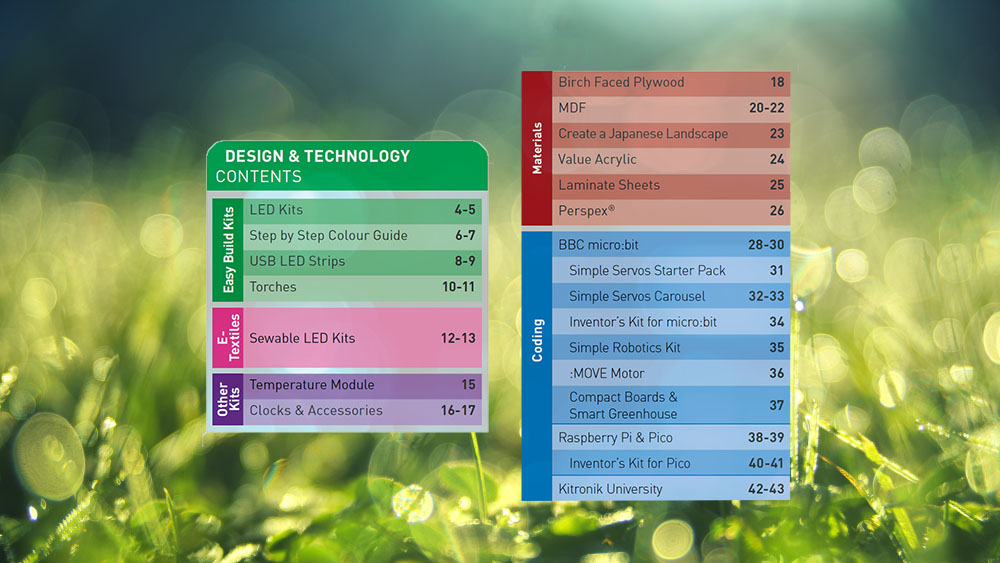Click the red Materials category label
Image resolution: width=1000 pixels, height=563 pixels.
[537, 148]
